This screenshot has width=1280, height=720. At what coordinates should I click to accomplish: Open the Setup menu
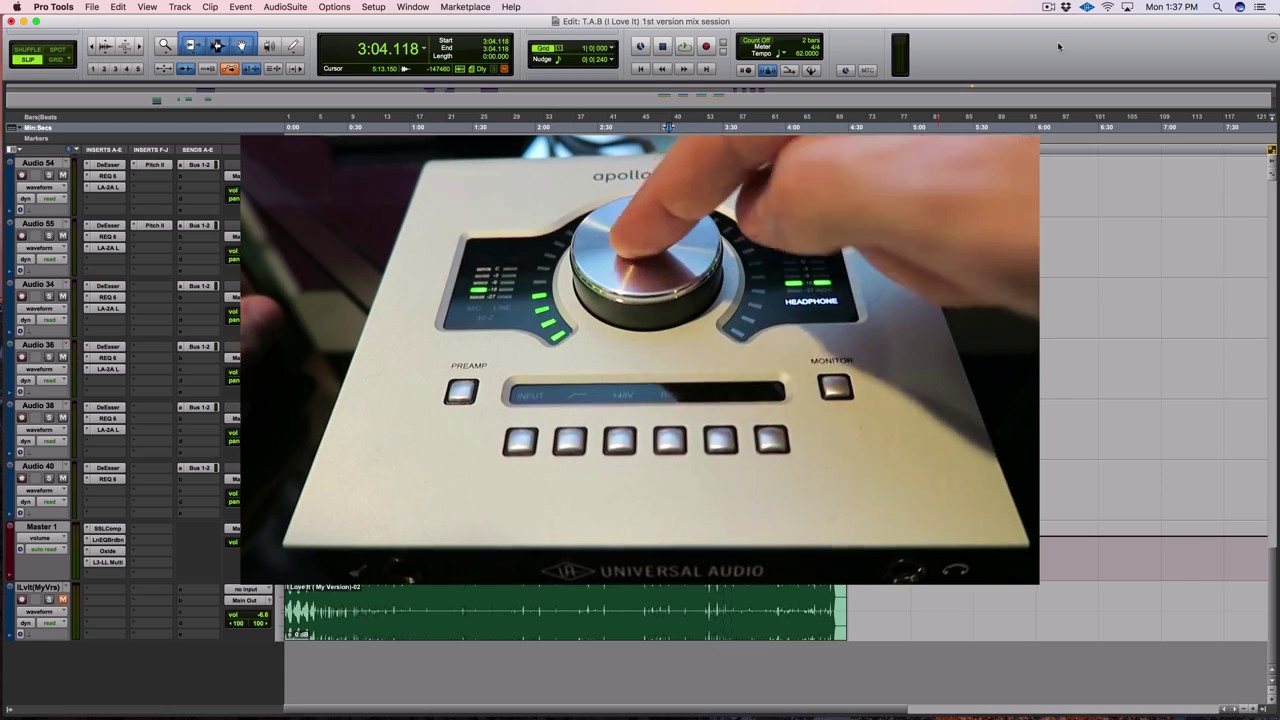[373, 7]
